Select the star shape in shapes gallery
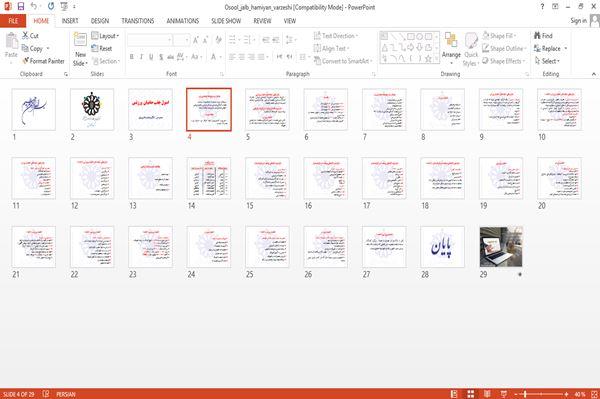600x399 pixels. pos(428,59)
